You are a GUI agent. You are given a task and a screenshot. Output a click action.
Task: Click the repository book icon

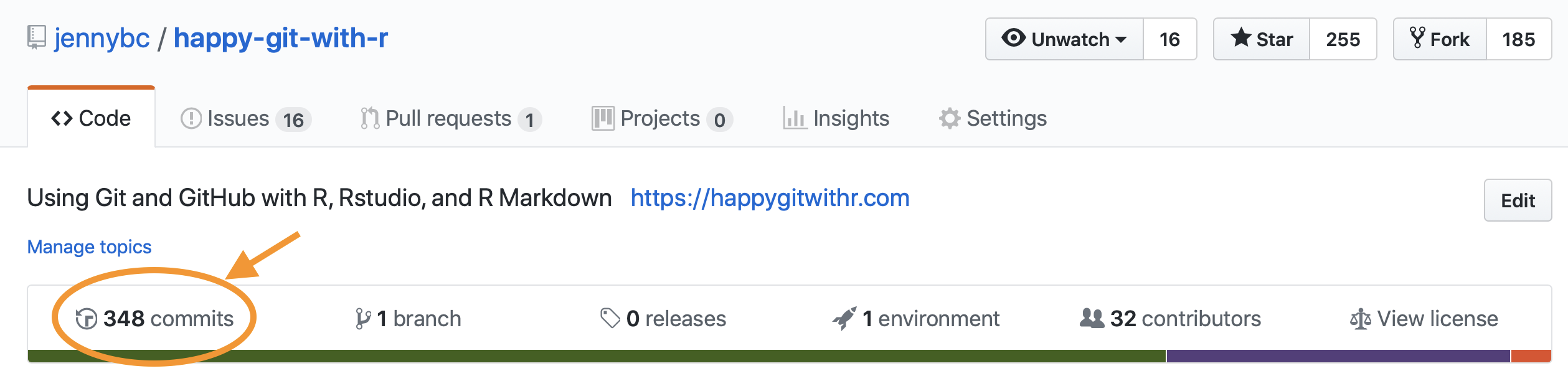37,37
